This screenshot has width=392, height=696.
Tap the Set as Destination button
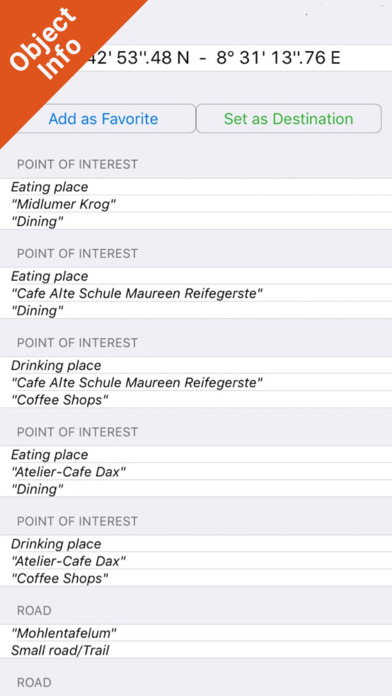[x=289, y=119]
